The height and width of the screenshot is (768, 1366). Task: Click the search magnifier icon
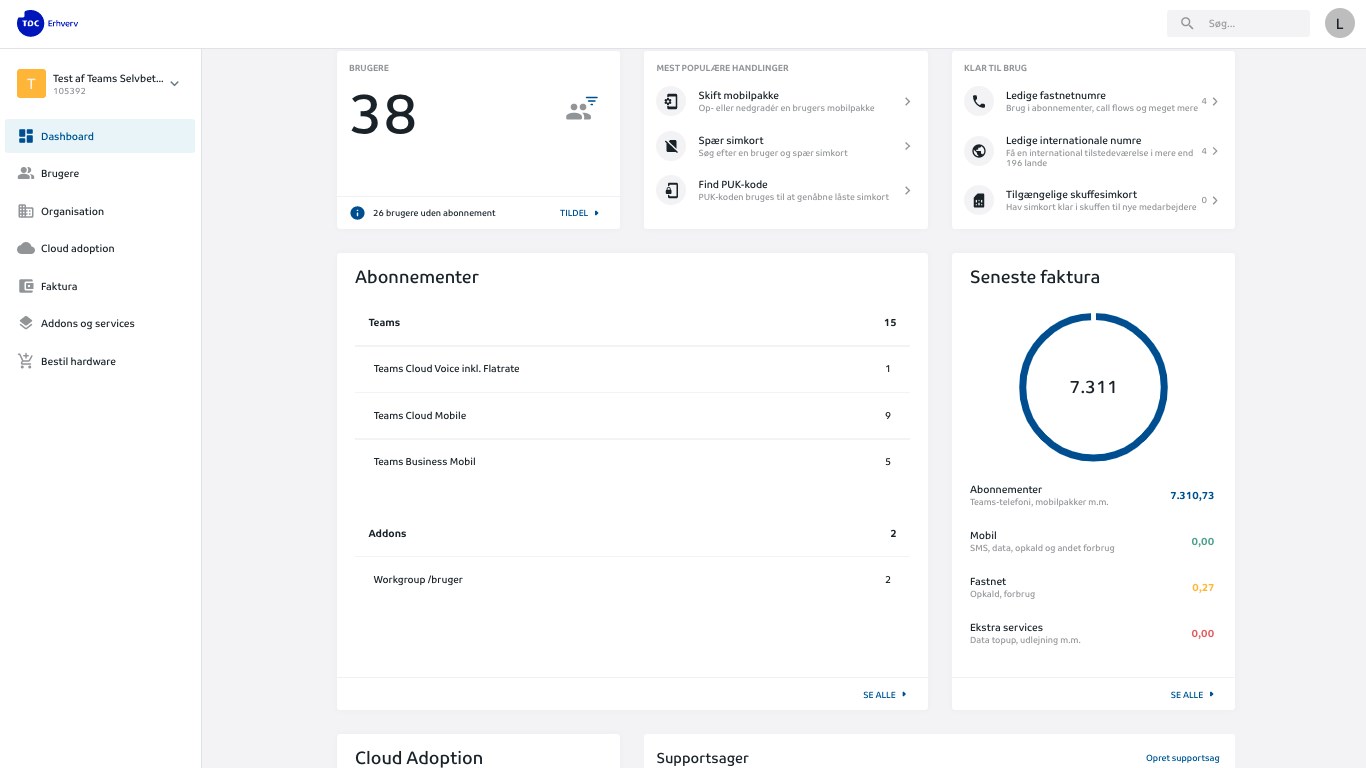coord(1187,23)
